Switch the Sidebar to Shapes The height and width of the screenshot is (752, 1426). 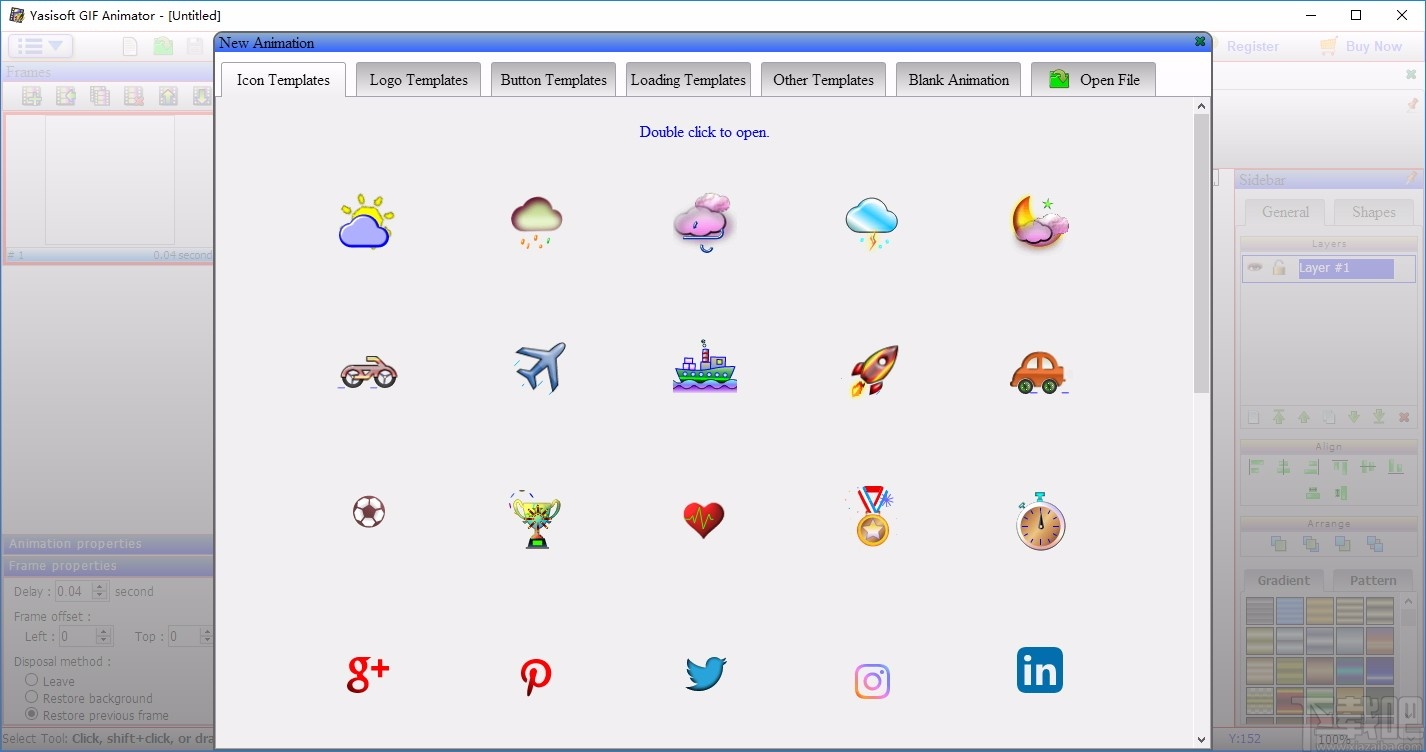pos(1373,212)
